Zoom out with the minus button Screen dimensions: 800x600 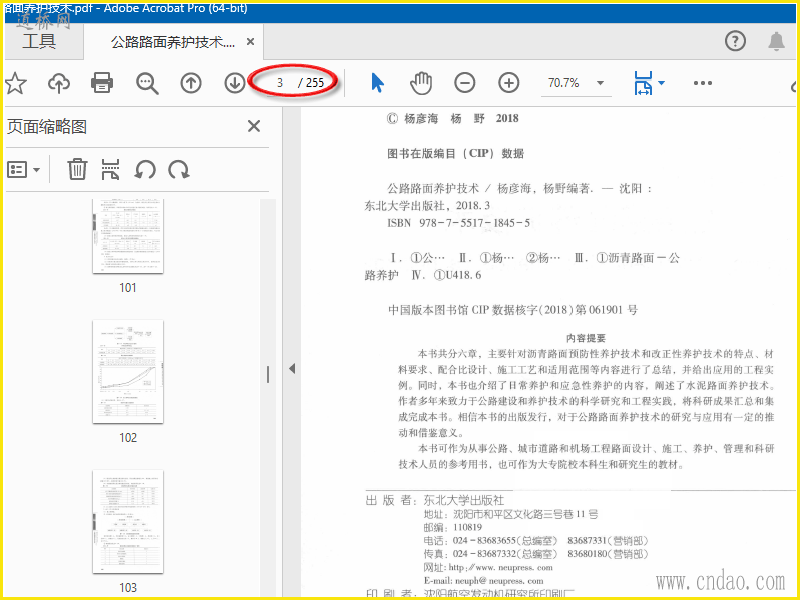(464, 83)
